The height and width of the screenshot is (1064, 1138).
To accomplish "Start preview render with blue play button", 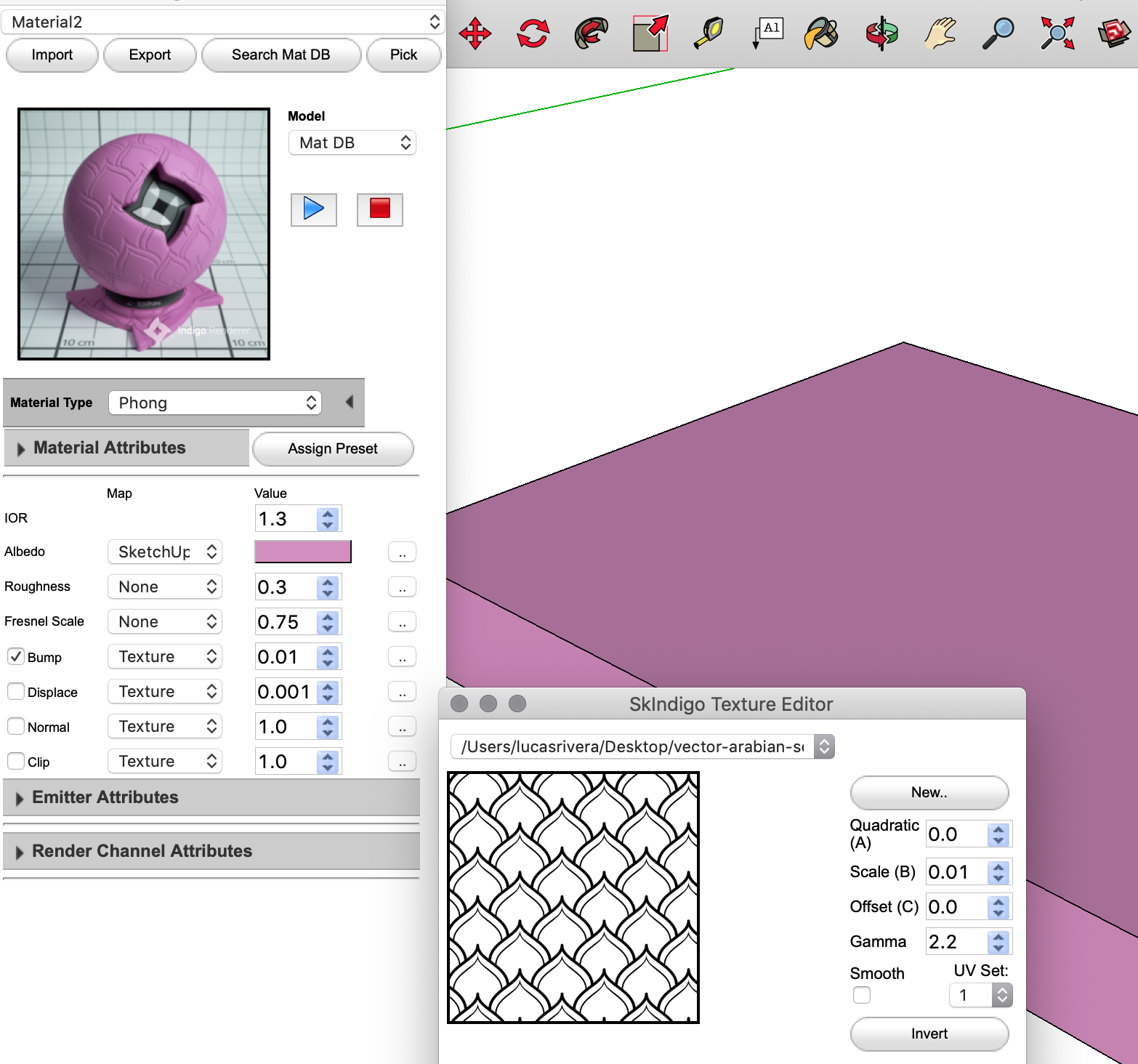I will click(x=313, y=209).
